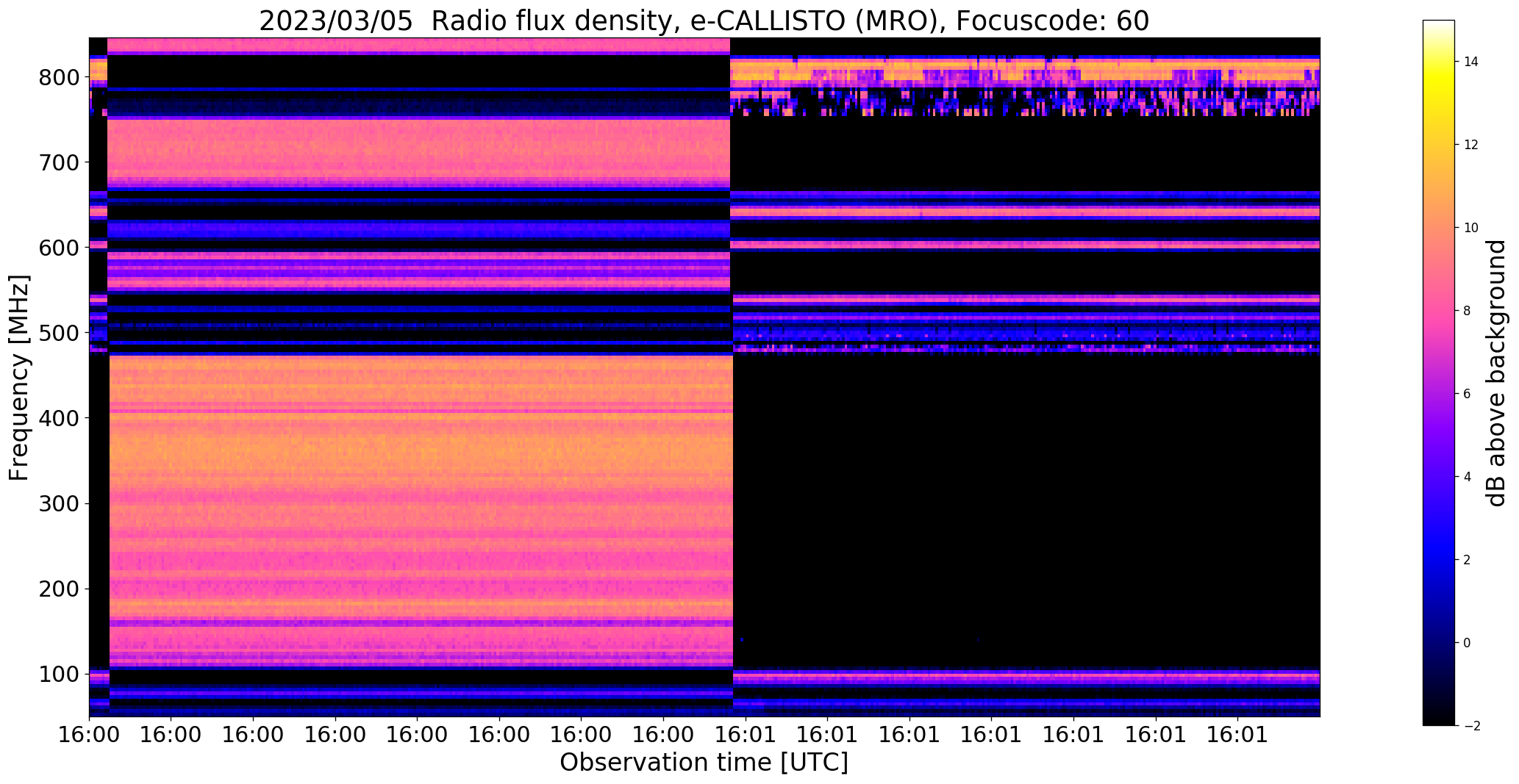Click the 700 frequency tick label
Screen dimensions: 1519x784
tap(58, 162)
